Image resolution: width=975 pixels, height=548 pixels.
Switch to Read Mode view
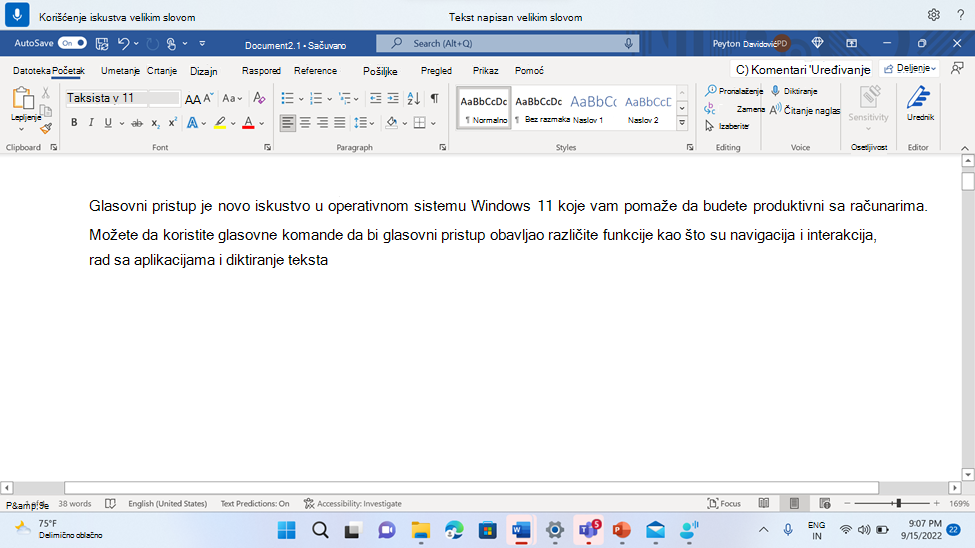764,503
